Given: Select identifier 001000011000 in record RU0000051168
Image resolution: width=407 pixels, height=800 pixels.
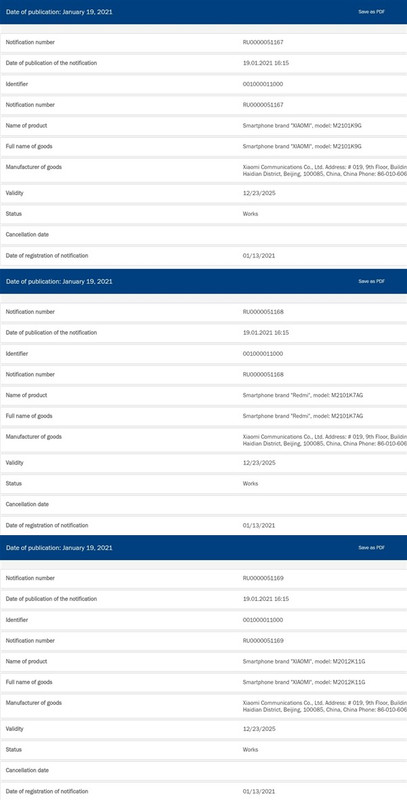Looking at the screenshot, I should click(x=263, y=354).
